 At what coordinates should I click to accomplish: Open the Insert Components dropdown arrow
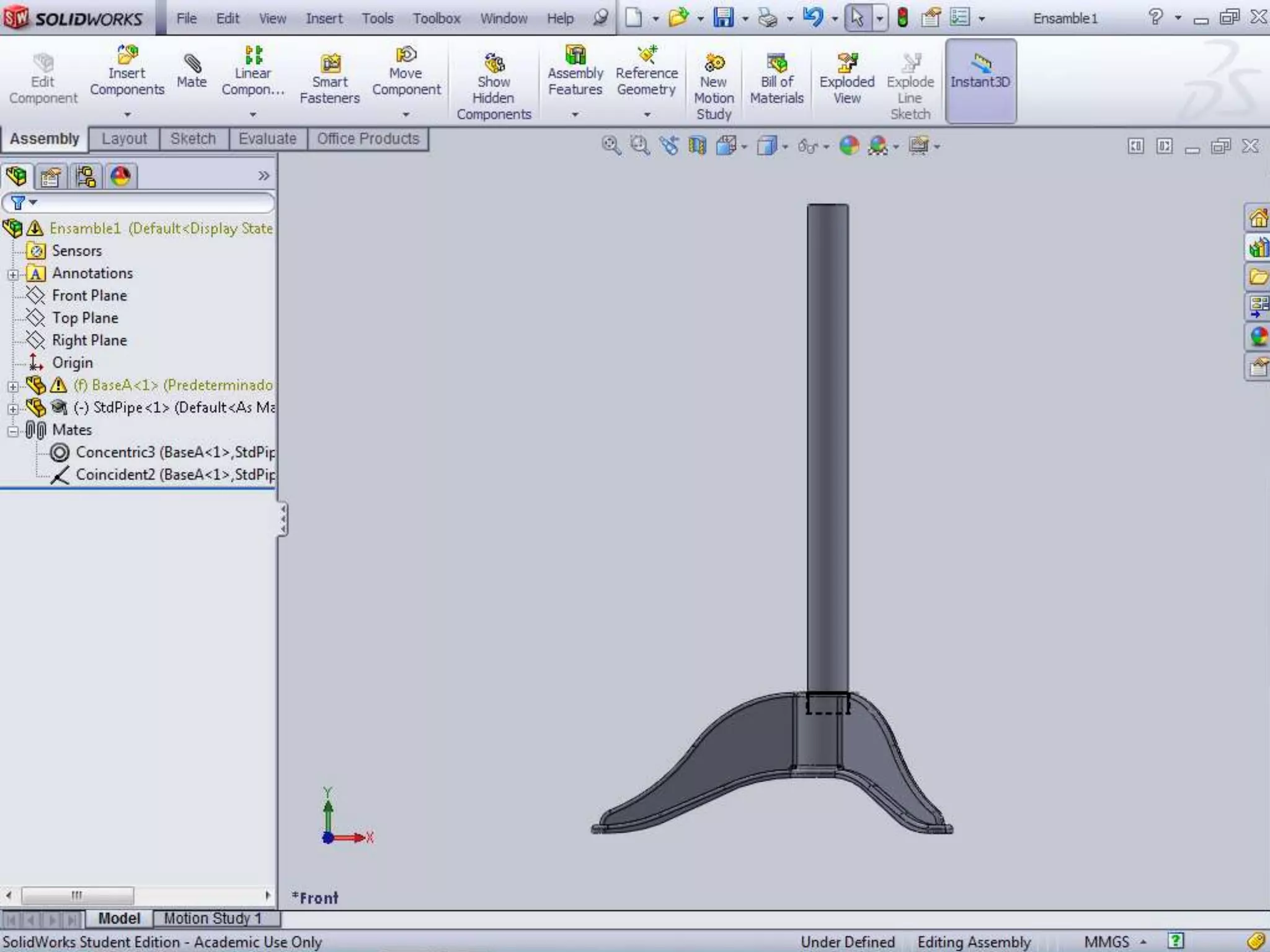click(x=127, y=115)
